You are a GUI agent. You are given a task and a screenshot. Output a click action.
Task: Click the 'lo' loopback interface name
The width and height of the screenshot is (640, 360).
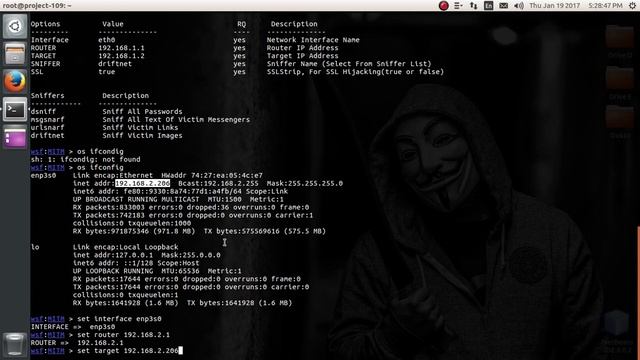click(x=35, y=247)
